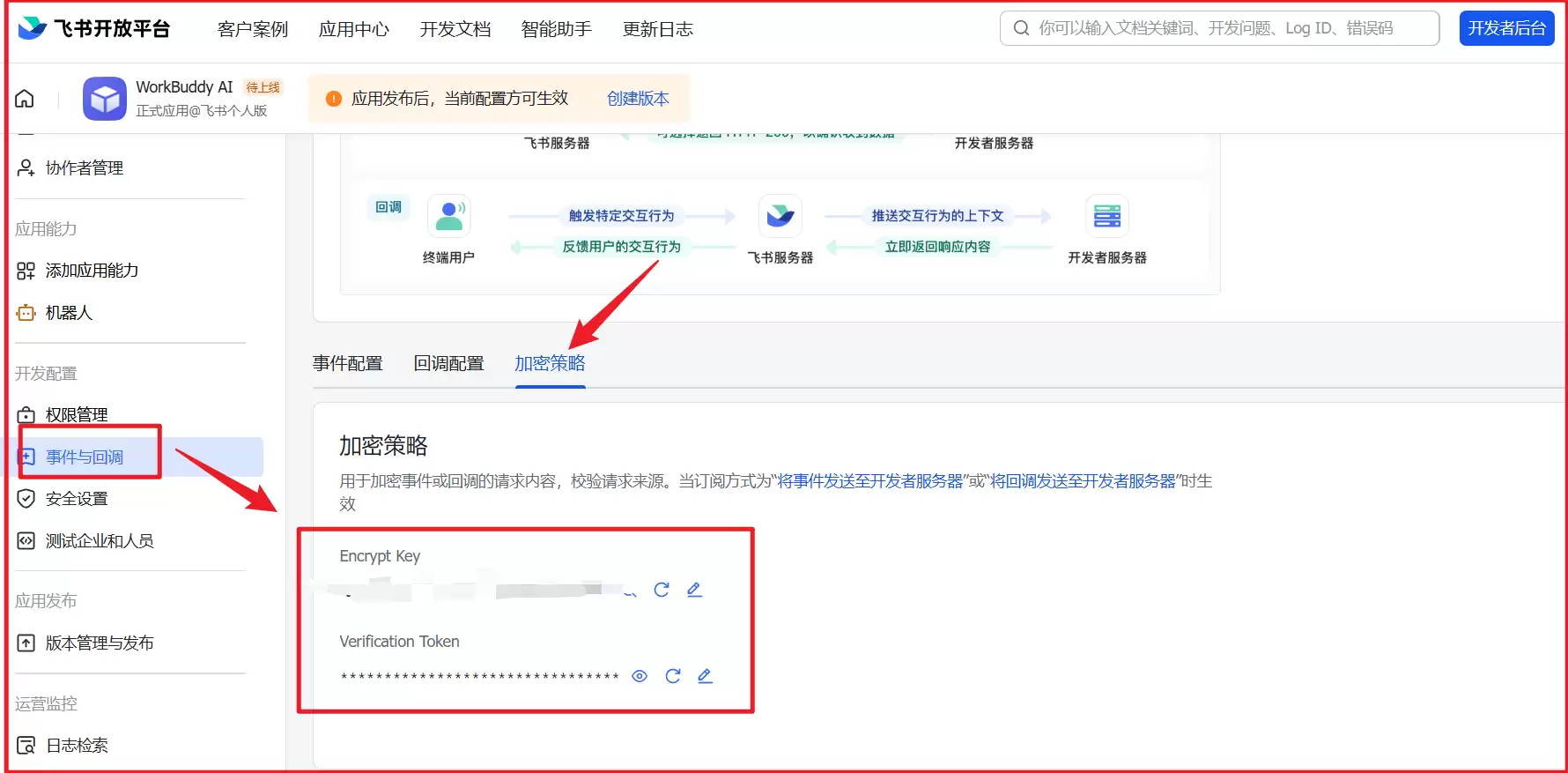Click the 飞书服务器 icon in callback diagram

(x=780, y=216)
